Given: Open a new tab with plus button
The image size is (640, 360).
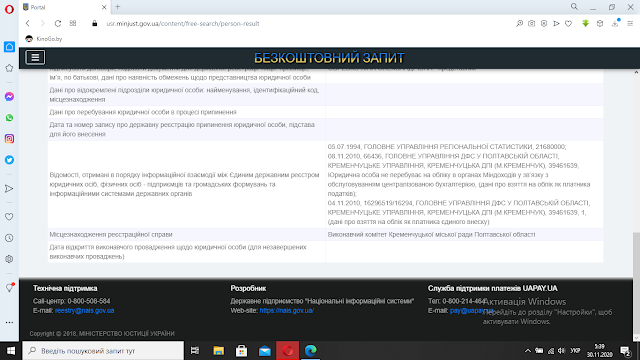Looking at the screenshot, I should coord(118,7).
